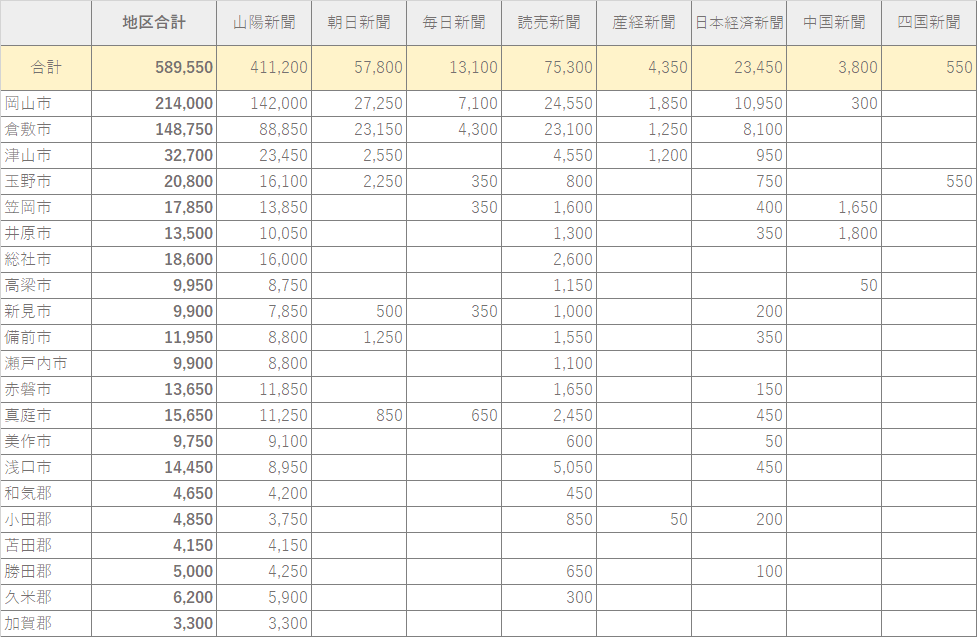
Task: Select the 瀬戸内市 row label
Action: (x=46, y=363)
